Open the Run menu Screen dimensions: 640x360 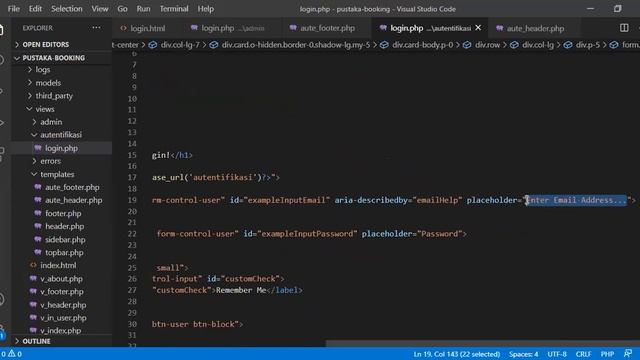tap(143, 9)
